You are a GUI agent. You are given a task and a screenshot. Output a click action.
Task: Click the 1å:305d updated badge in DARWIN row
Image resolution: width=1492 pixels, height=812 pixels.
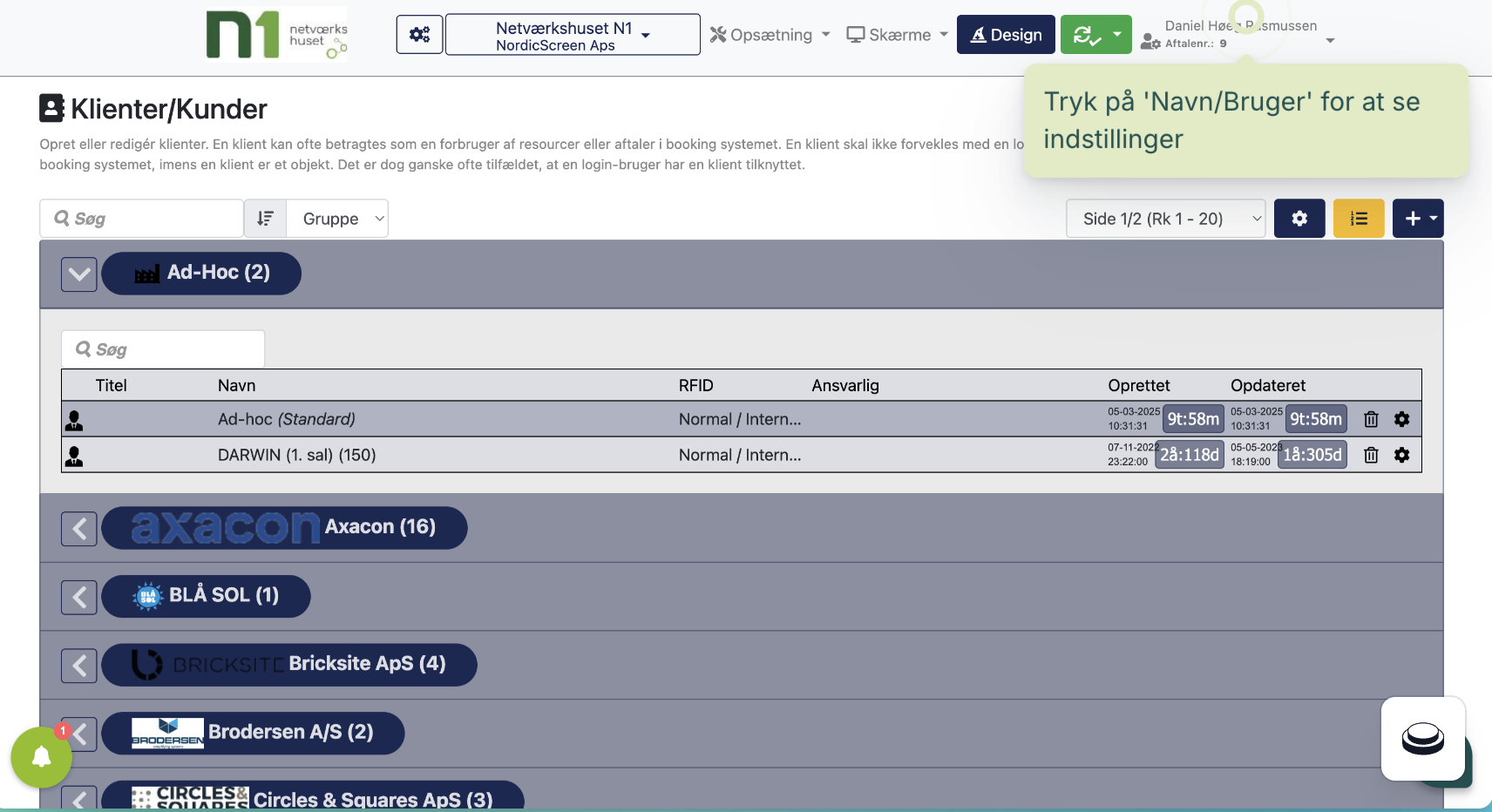pos(1312,455)
